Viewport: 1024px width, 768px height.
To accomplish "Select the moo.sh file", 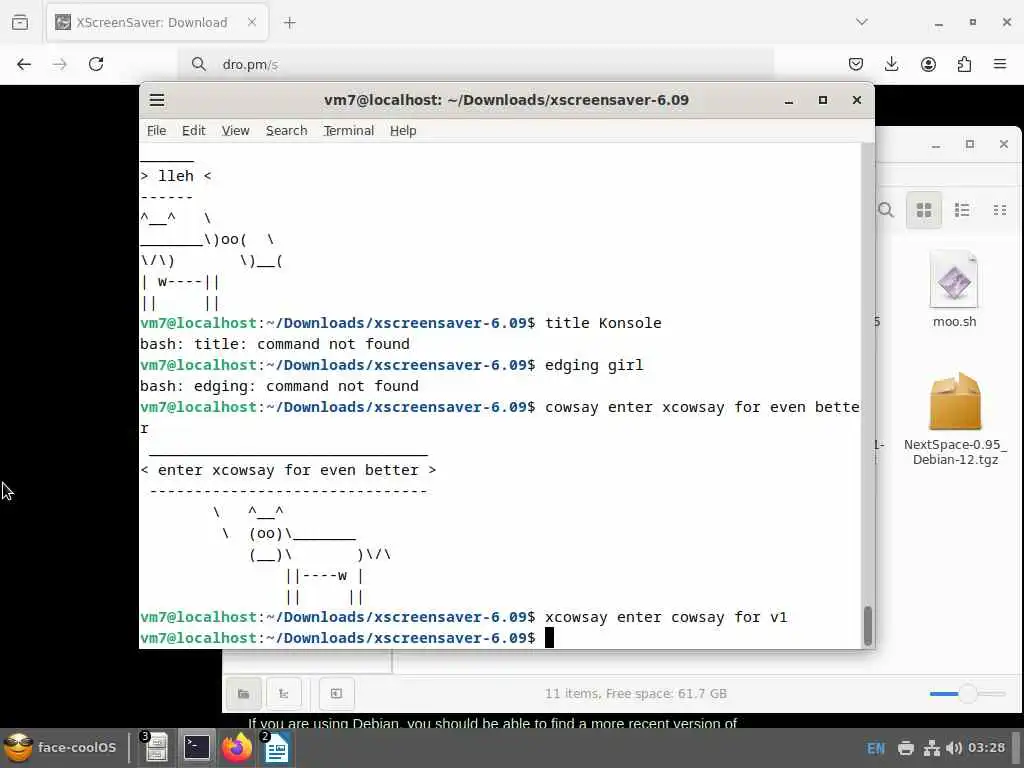I will 954,289.
